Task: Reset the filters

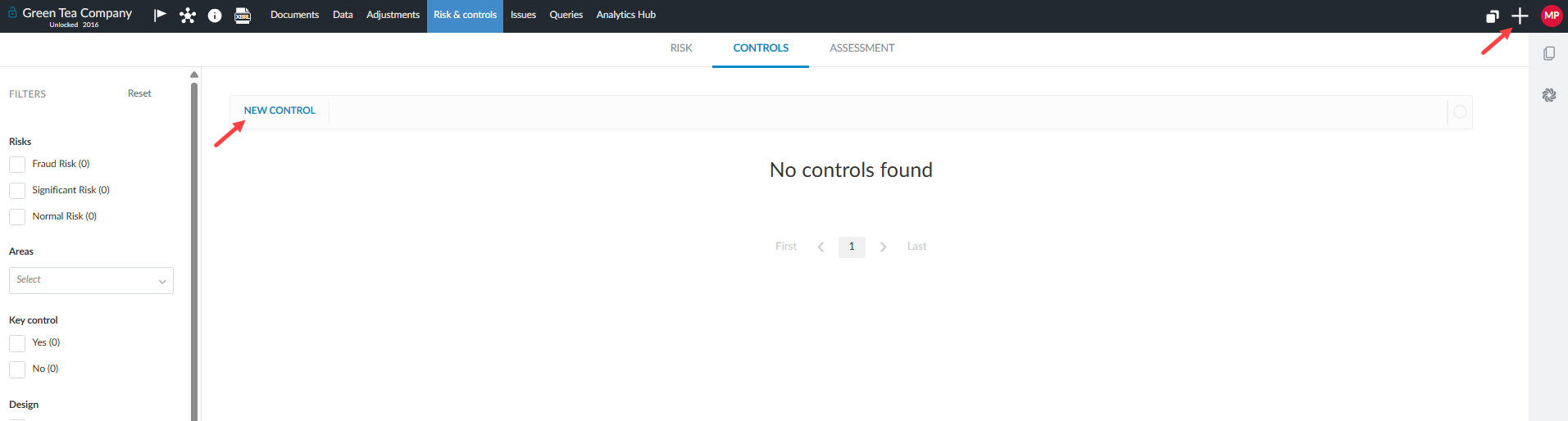Action: 139,93
